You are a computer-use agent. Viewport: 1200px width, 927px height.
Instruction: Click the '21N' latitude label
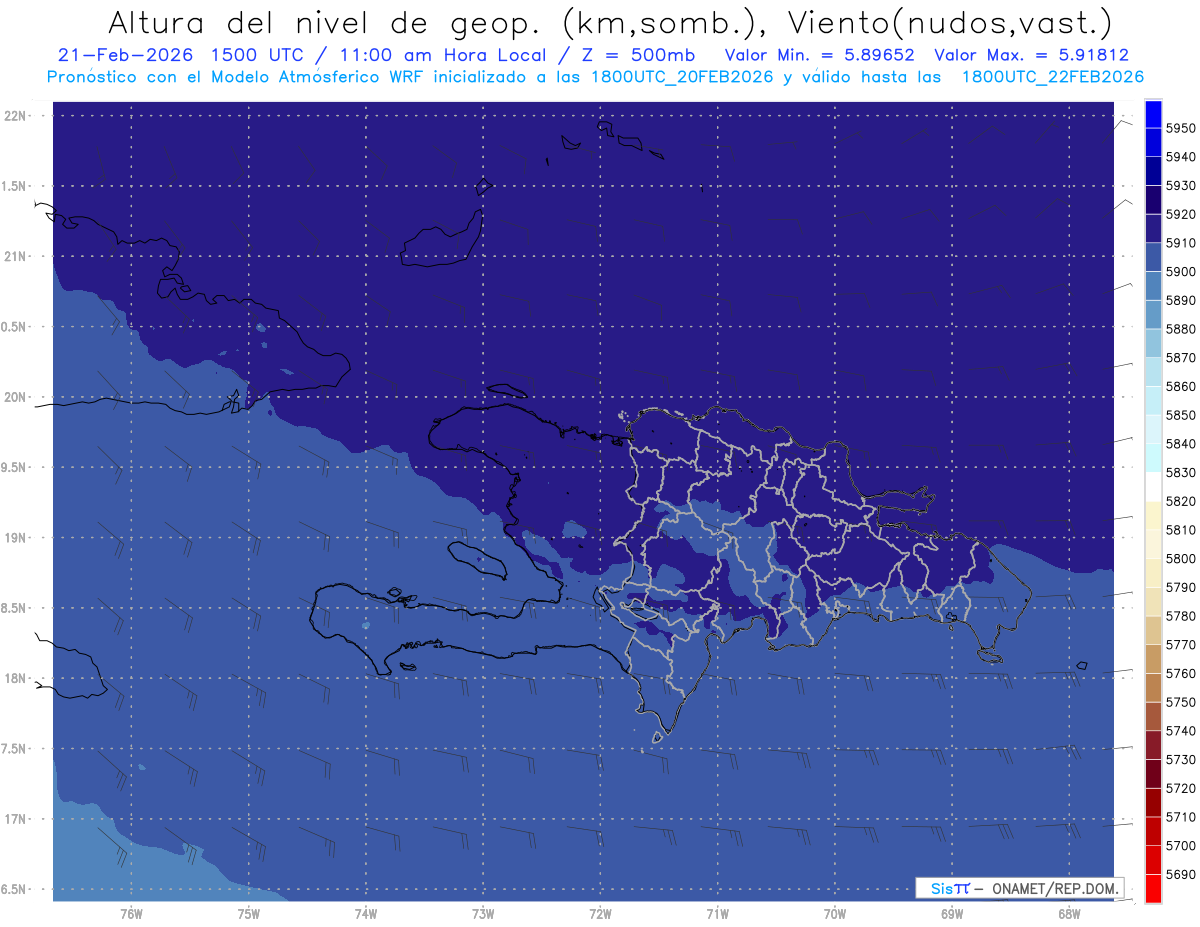(x=15, y=256)
